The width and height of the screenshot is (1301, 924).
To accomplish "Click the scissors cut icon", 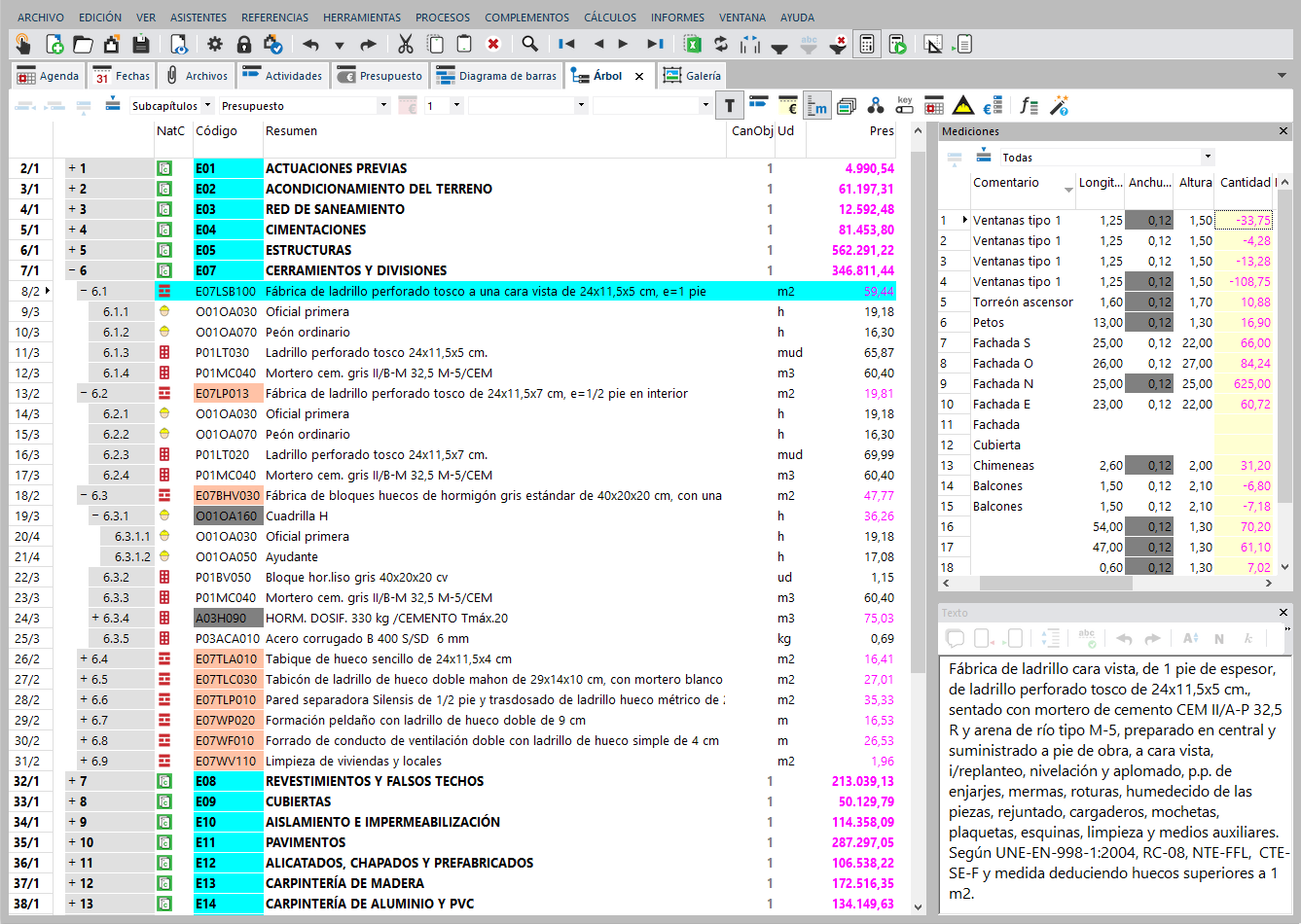I will click(x=406, y=44).
